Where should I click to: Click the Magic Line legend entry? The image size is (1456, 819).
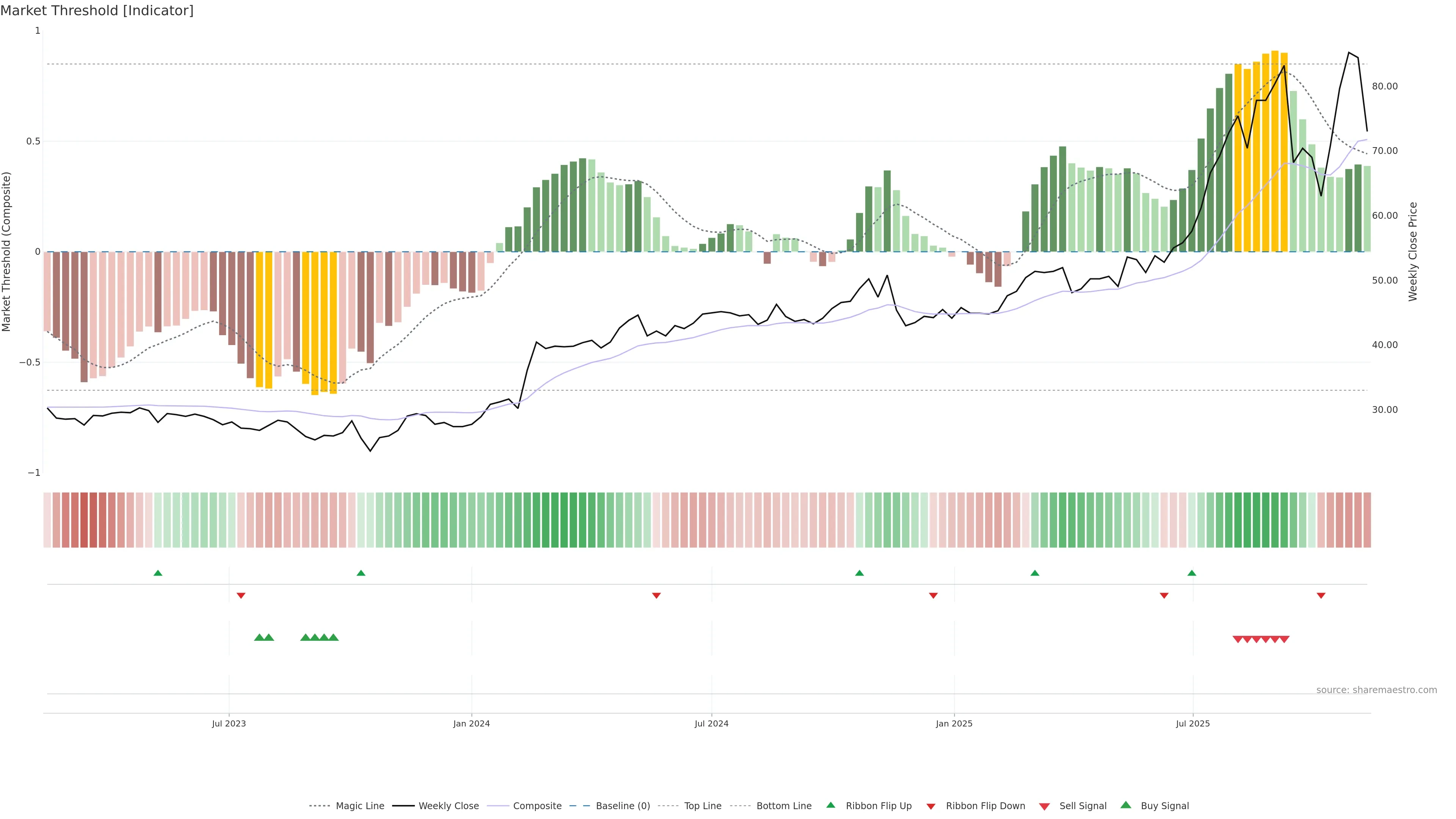[359, 806]
